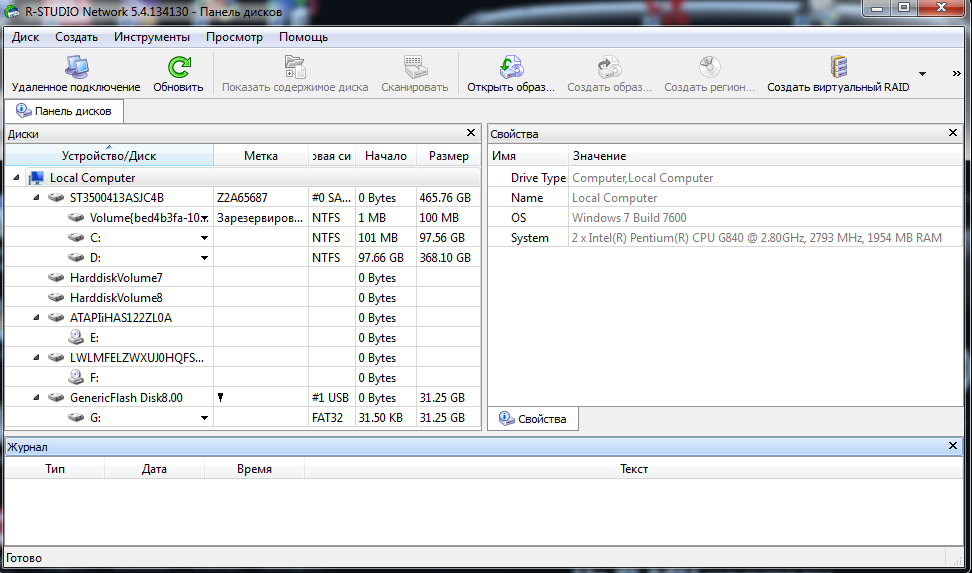This screenshot has height=573, width=972.
Task: Sort by Начало column header
Action: click(386, 156)
